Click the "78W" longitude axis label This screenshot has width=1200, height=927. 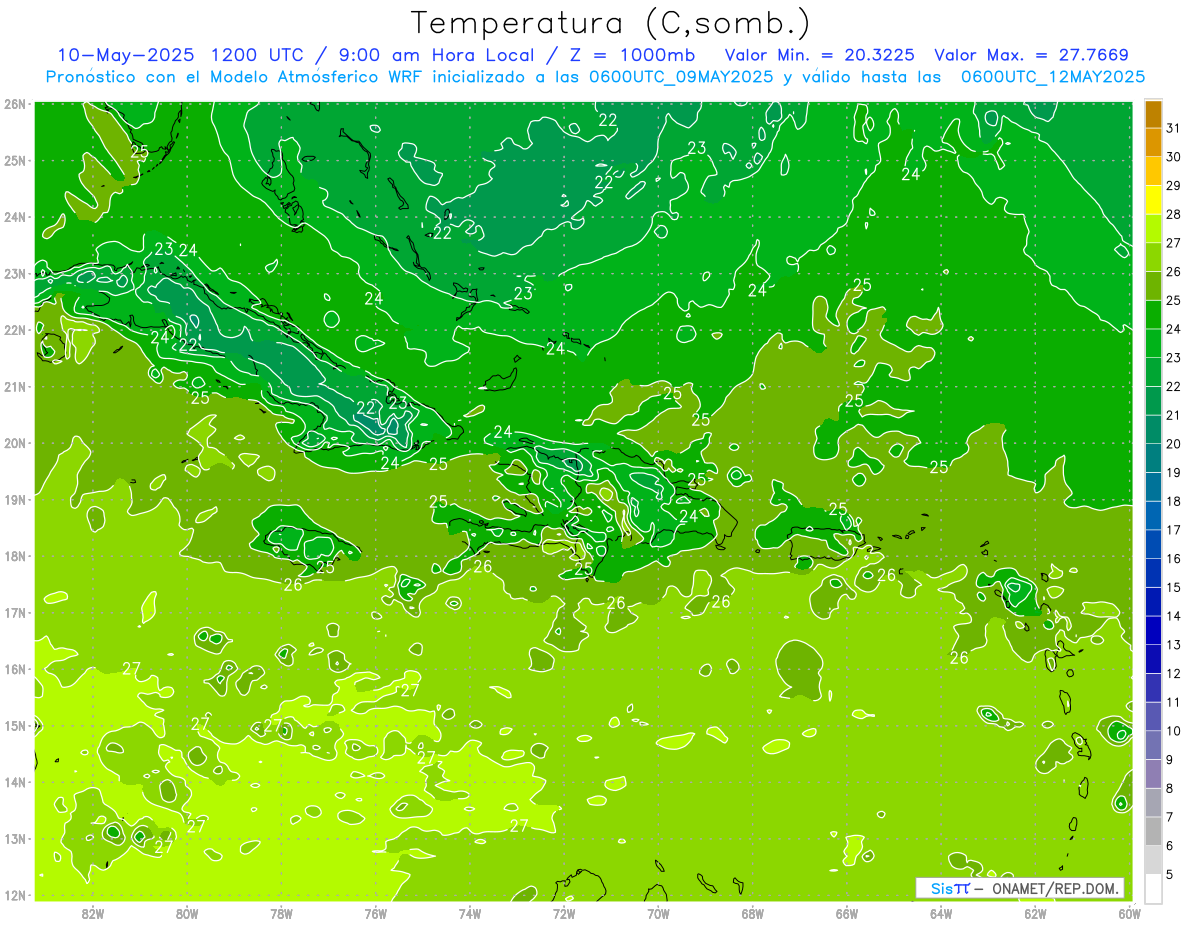pyautogui.click(x=281, y=912)
